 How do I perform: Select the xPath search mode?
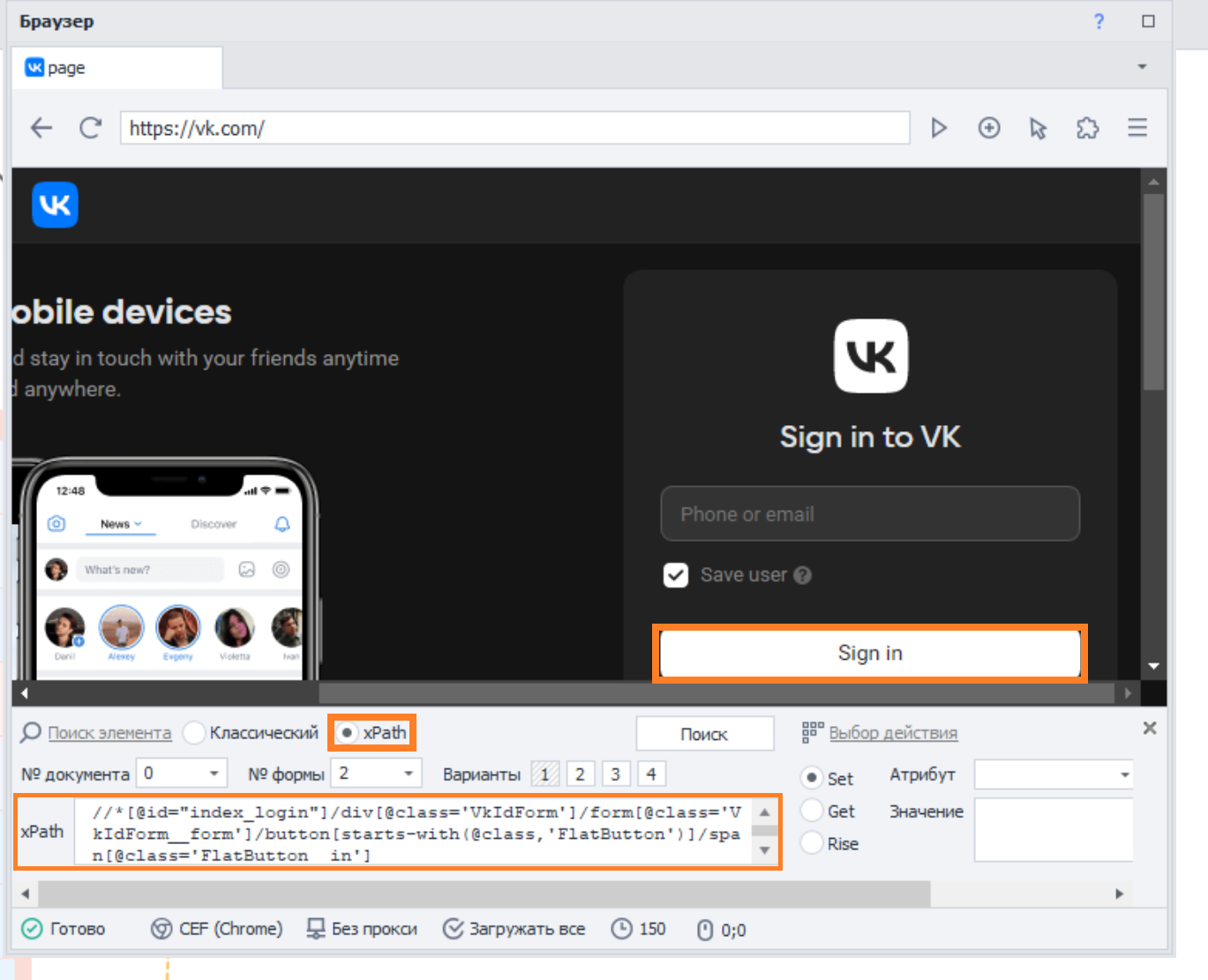(348, 732)
